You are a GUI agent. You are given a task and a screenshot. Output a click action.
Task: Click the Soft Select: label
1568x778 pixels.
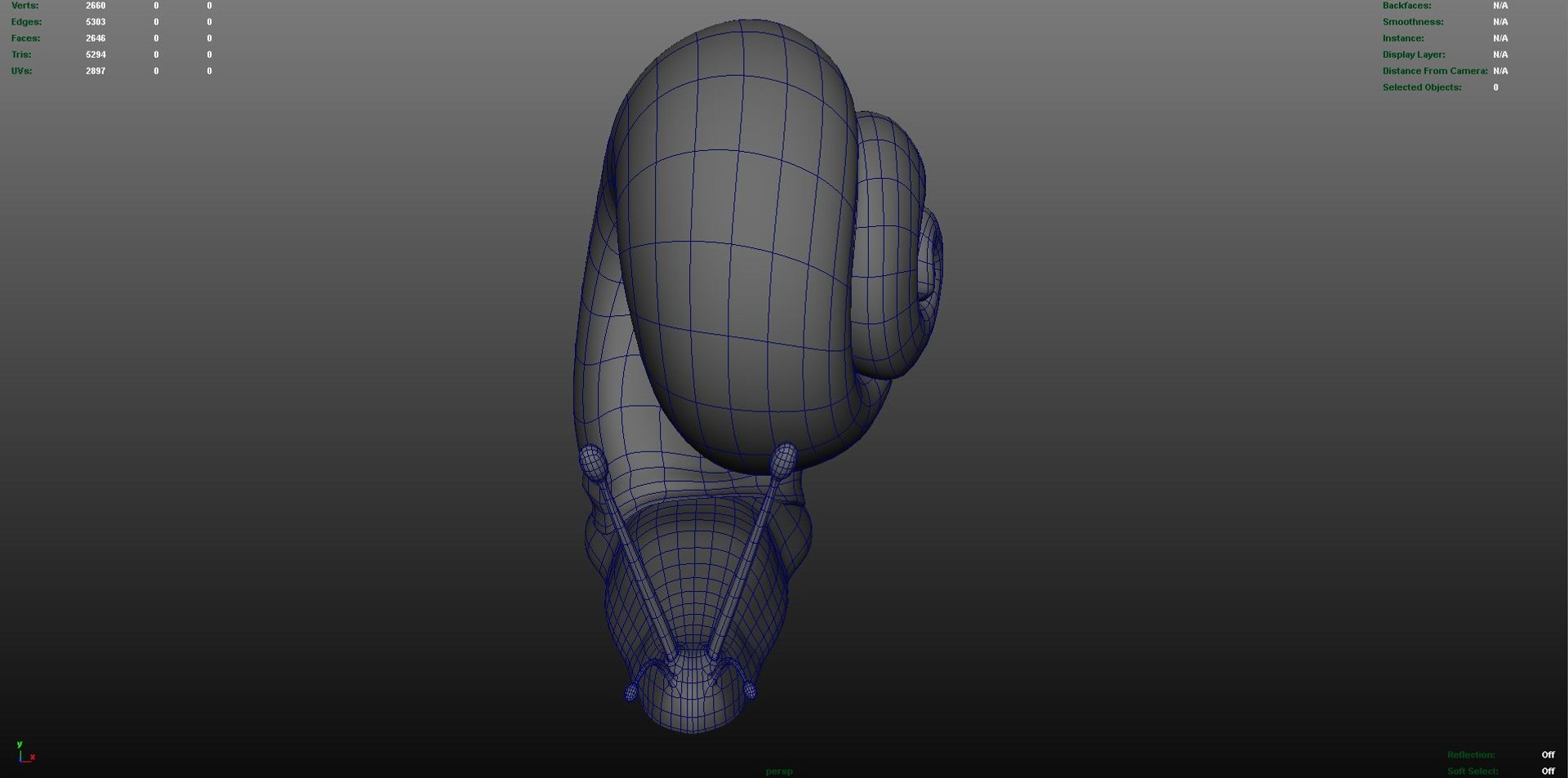pos(1472,771)
